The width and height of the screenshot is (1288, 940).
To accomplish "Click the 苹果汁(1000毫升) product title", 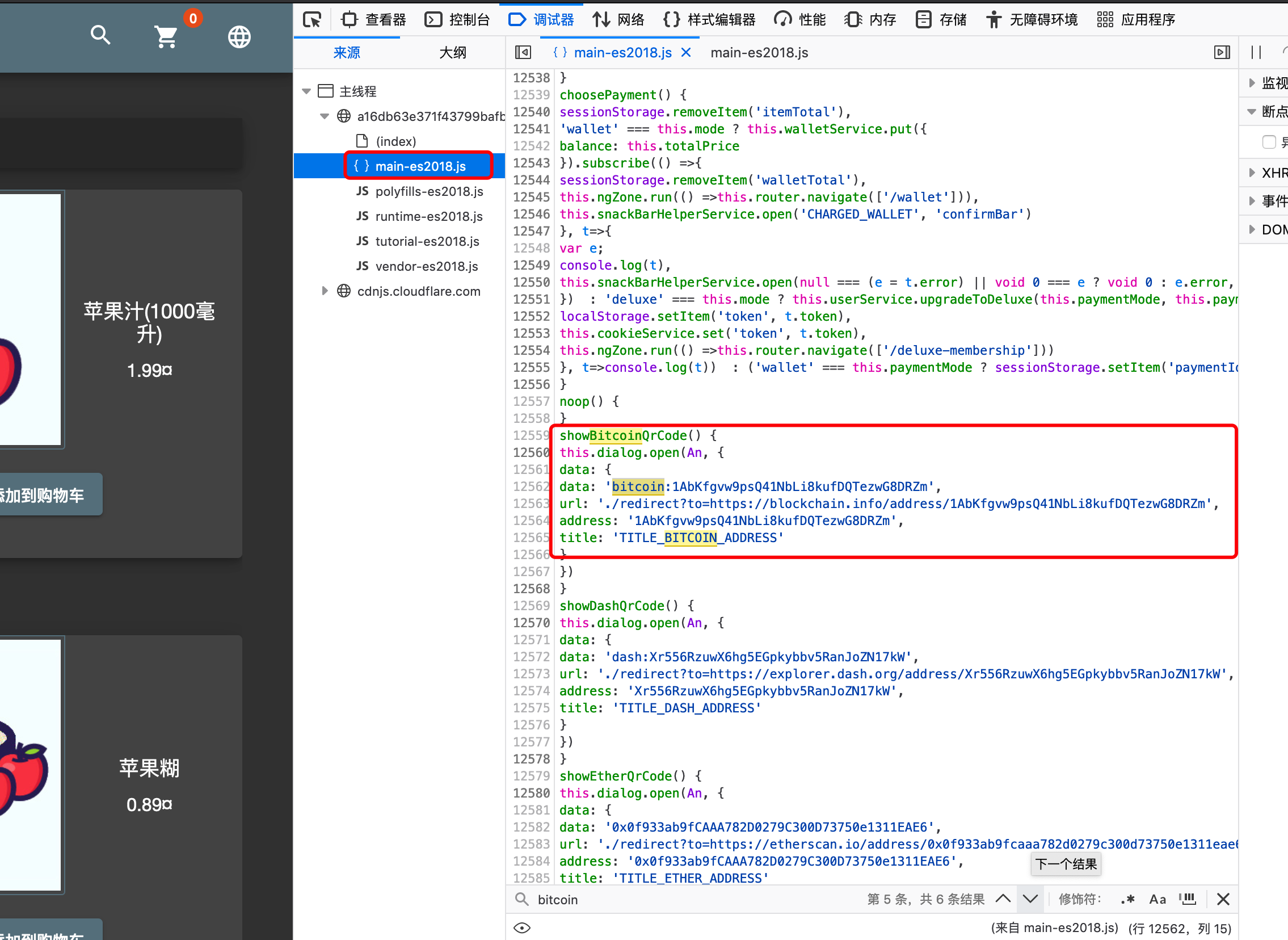I will point(150,322).
